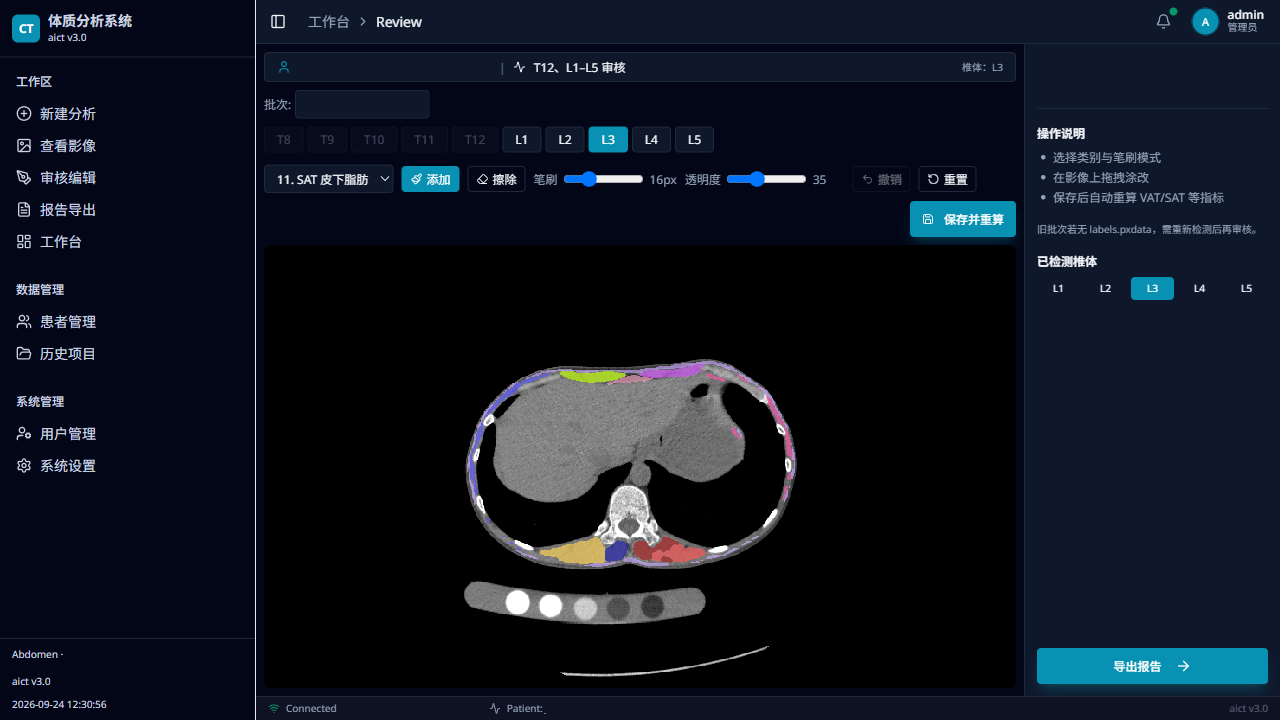Click the 审核编辑 pen icon
This screenshot has height=720, width=1280.
point(24,178)
